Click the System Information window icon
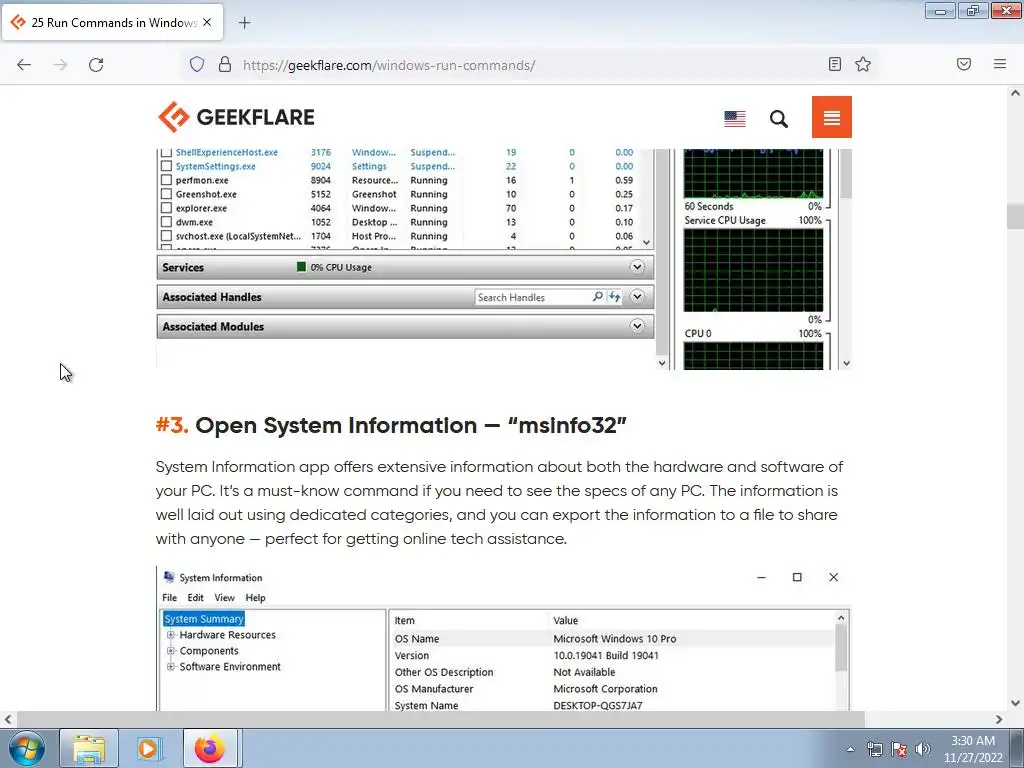 click(169, 577)
